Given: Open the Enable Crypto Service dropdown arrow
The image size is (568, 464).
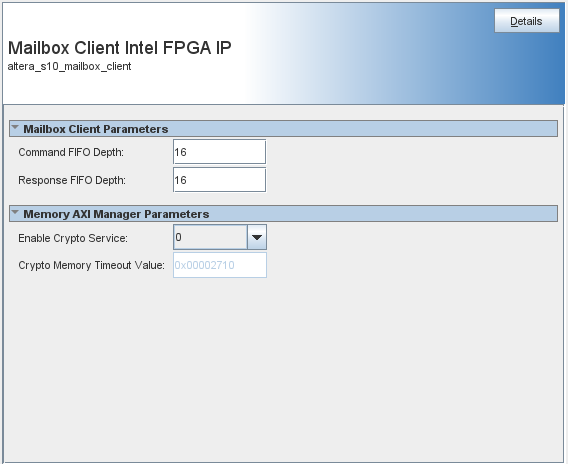Looking at the screenshot, I should (257, 237).
